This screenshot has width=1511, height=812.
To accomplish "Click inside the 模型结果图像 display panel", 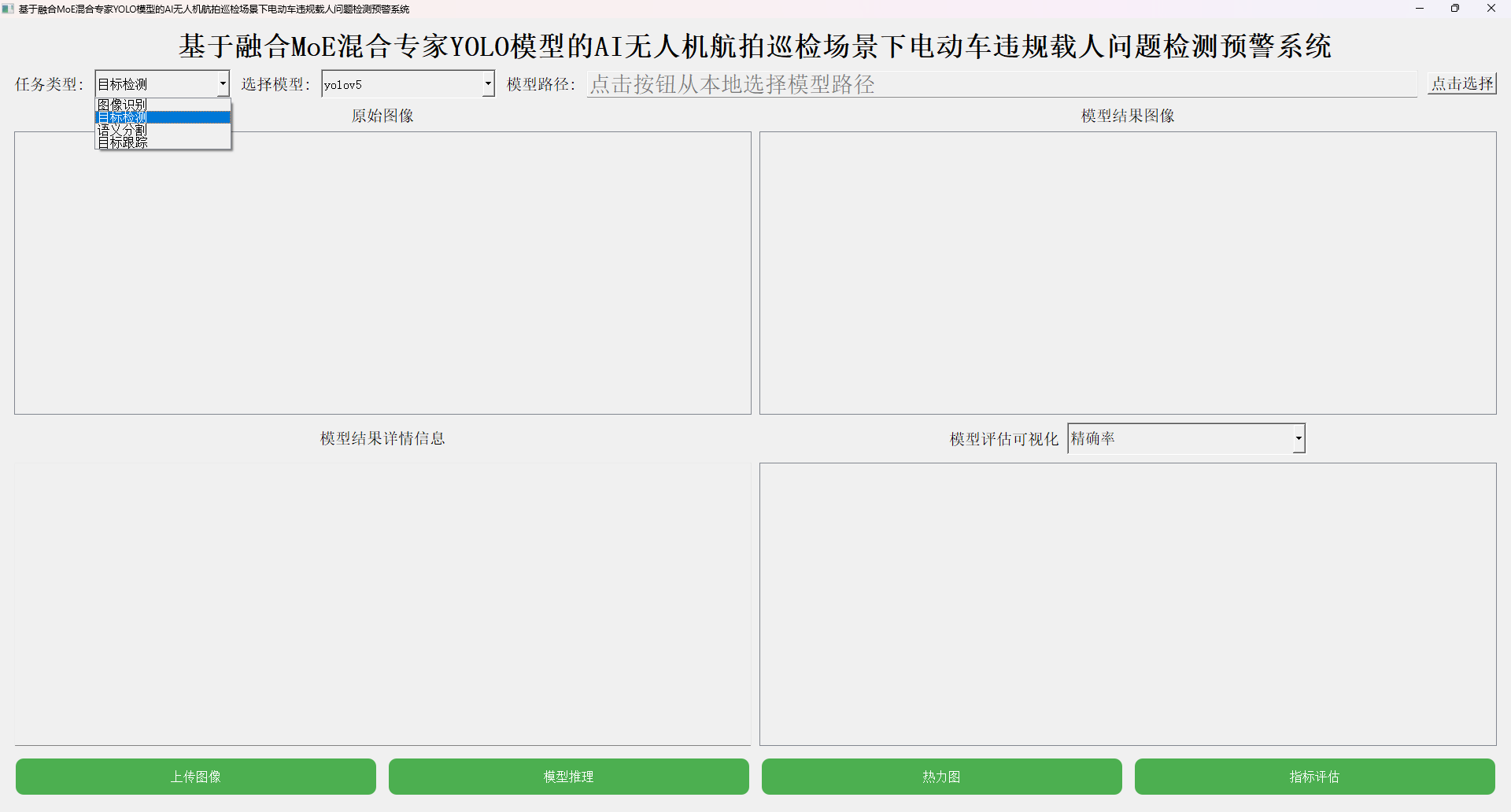I will click(x=1128, y=273).
